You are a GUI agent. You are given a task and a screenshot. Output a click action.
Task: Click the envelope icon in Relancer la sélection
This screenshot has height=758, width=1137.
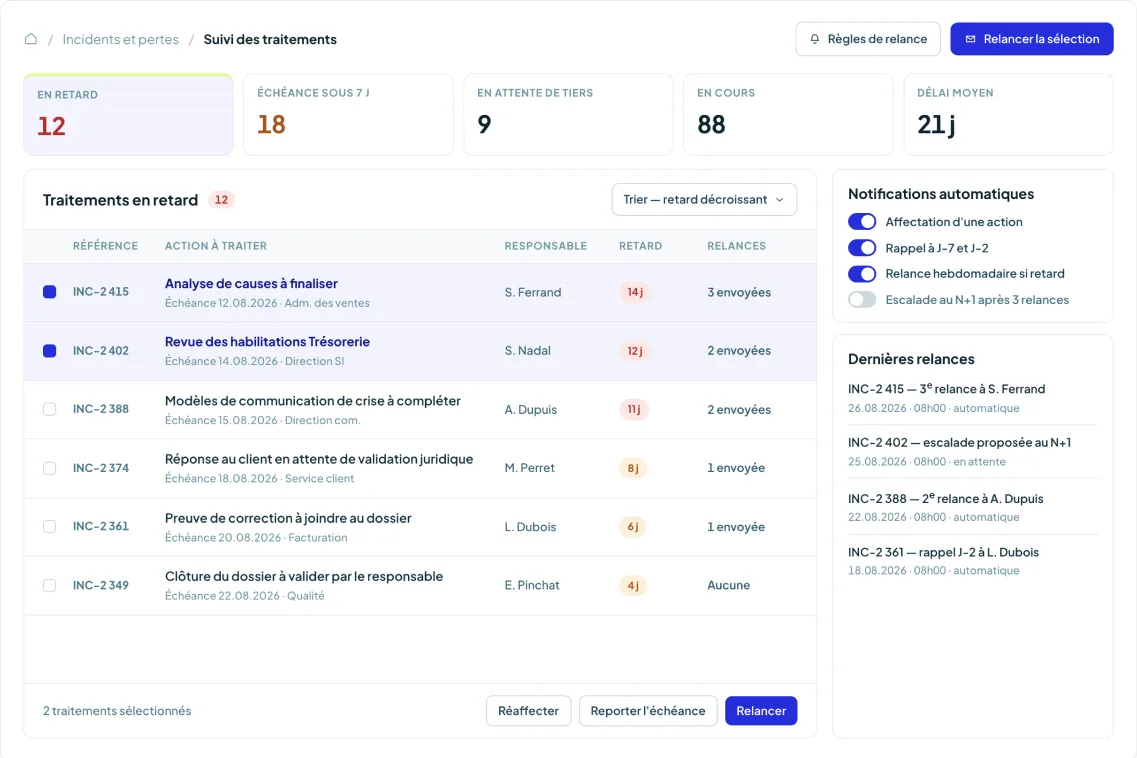coord(970,39)
